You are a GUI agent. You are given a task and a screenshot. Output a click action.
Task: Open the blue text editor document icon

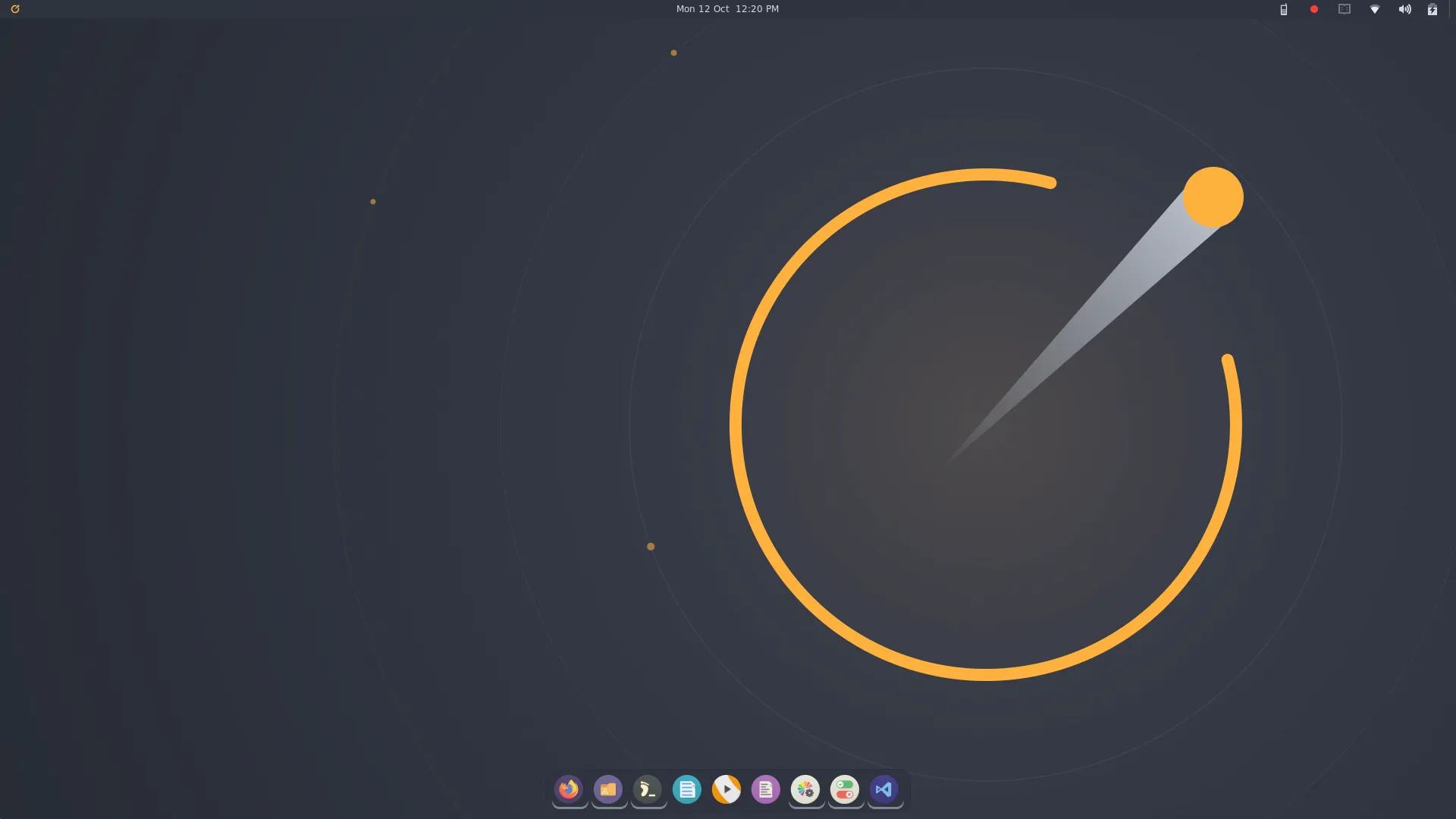tap(687, 789)
